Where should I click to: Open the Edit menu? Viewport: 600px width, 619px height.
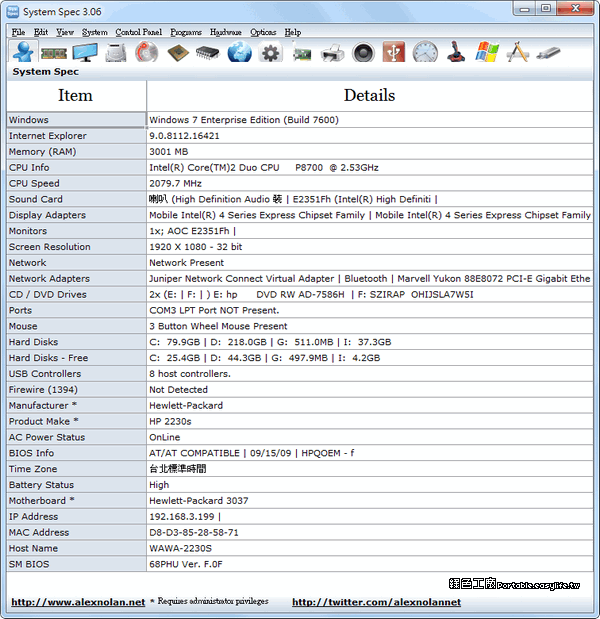(x=41, y=32)
